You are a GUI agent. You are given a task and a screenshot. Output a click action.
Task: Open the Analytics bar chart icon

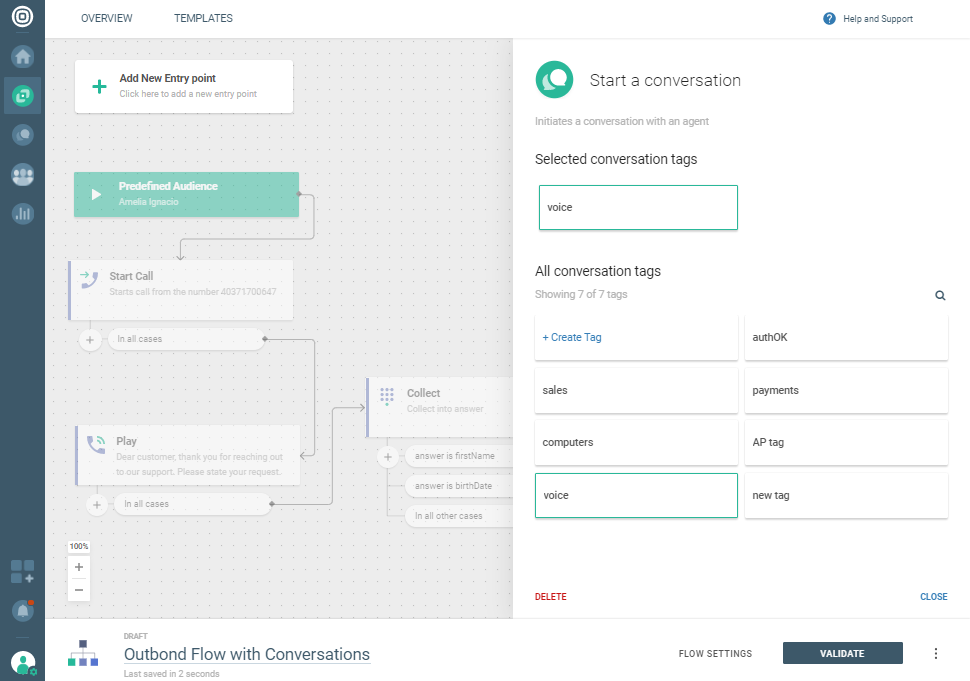(22, 213)
